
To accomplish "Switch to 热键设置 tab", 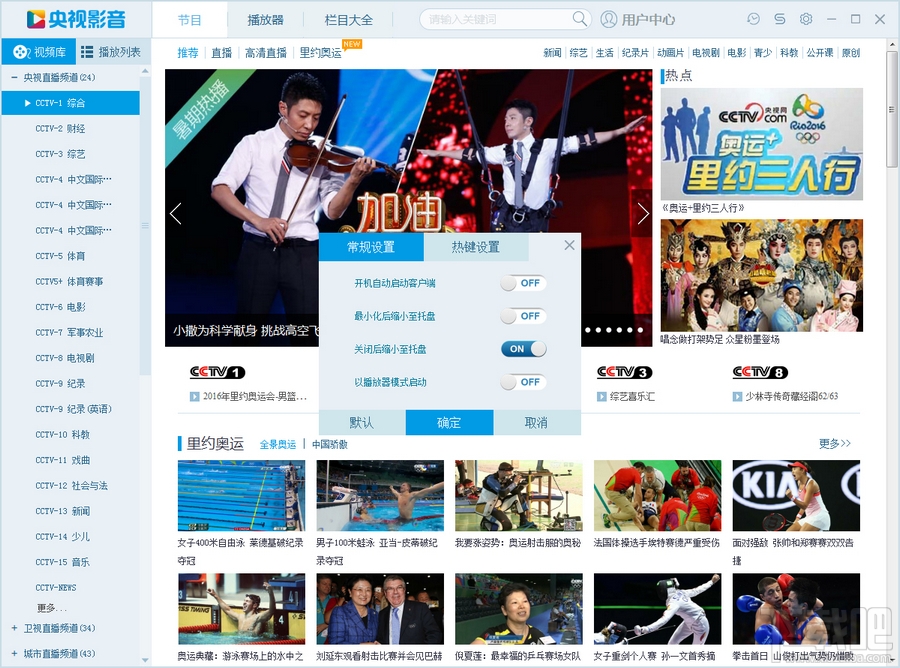I will click(476, 247).
